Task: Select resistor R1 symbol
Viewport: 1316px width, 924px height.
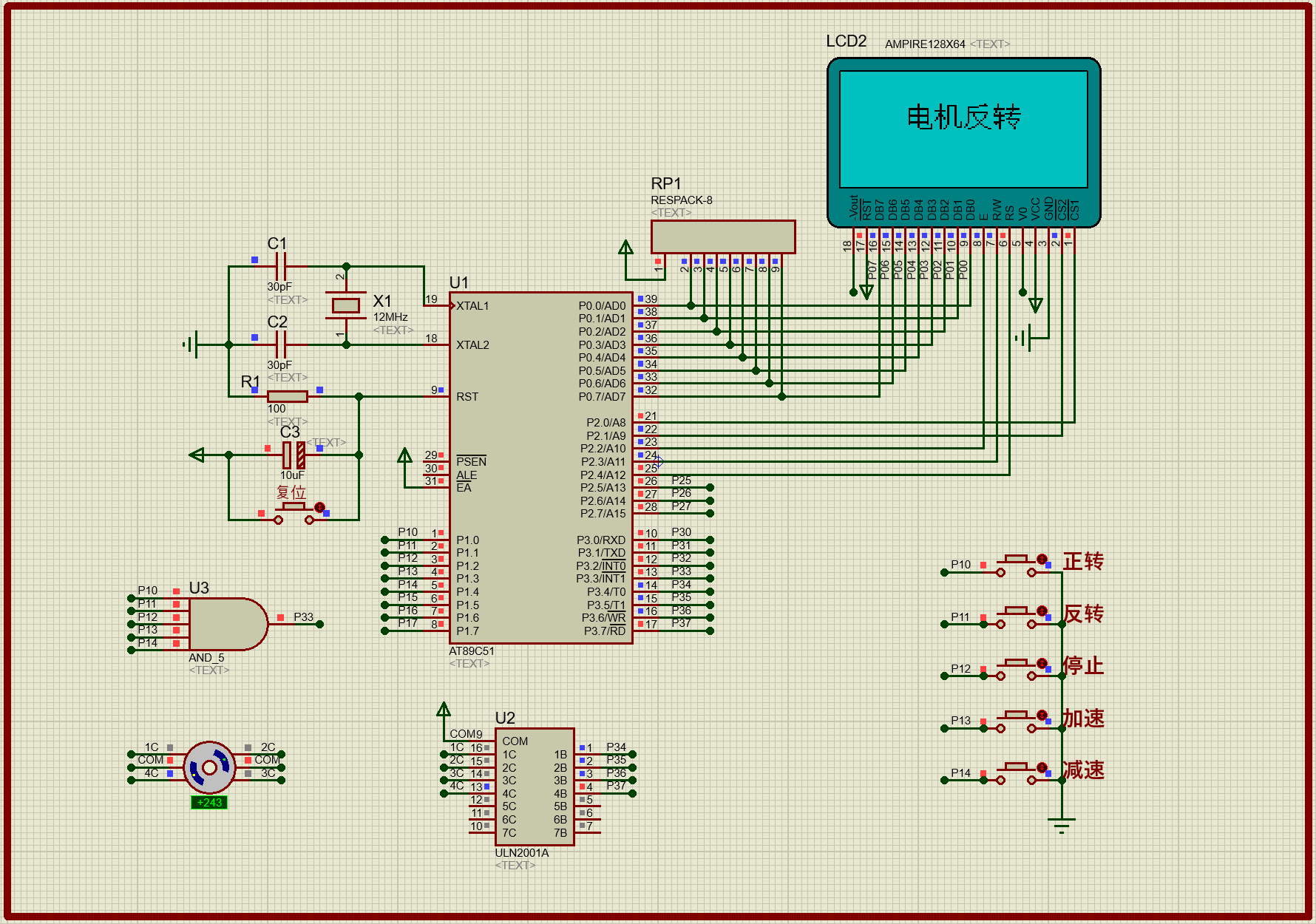Action: coord(288,396)
